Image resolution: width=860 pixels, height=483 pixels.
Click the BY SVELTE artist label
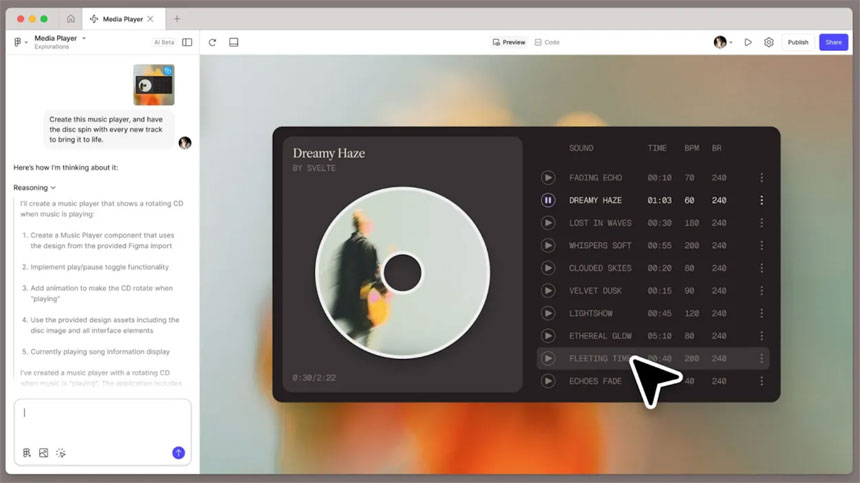point(314,168)
